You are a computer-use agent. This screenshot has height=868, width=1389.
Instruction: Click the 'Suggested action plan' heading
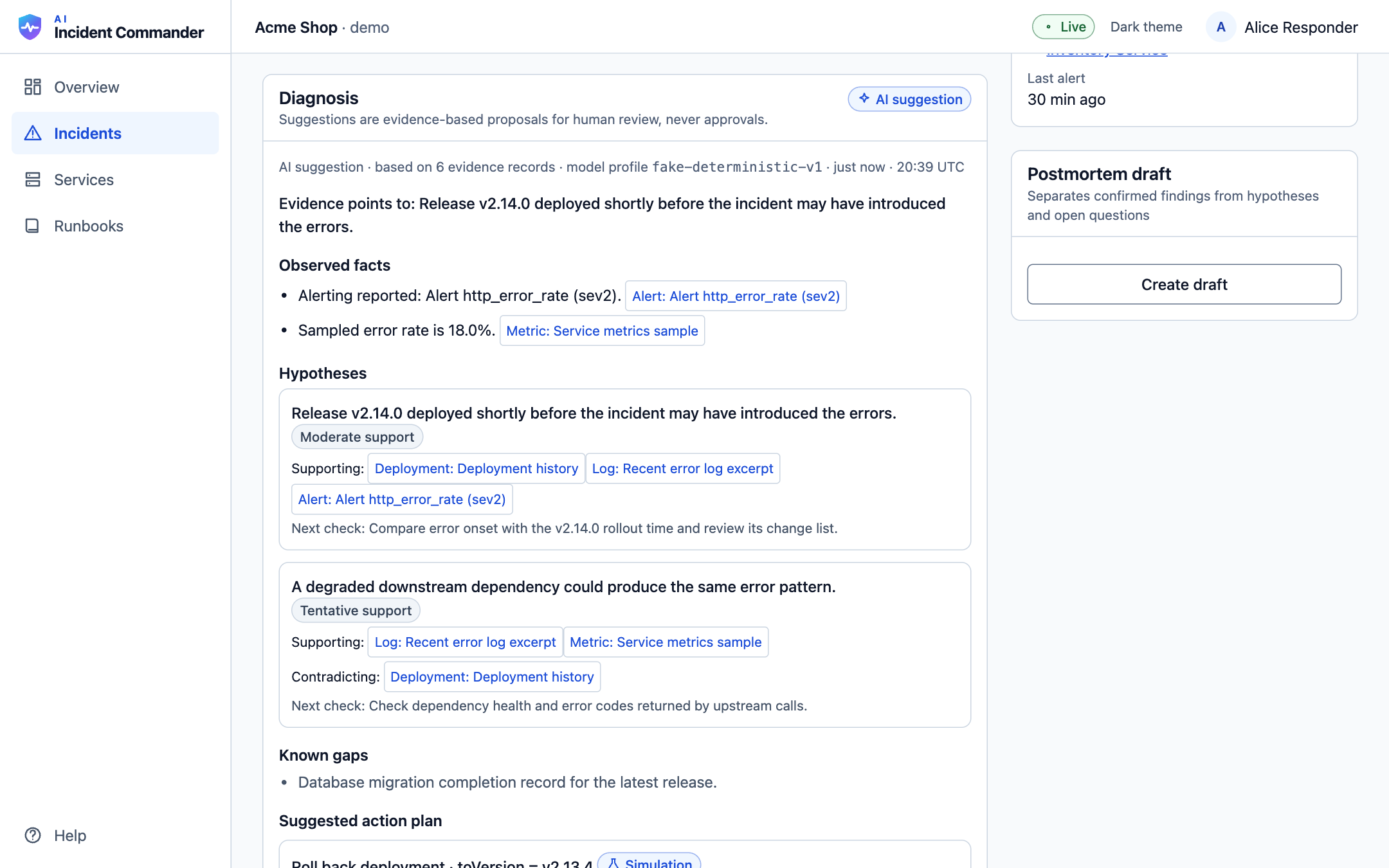point(360,820)
